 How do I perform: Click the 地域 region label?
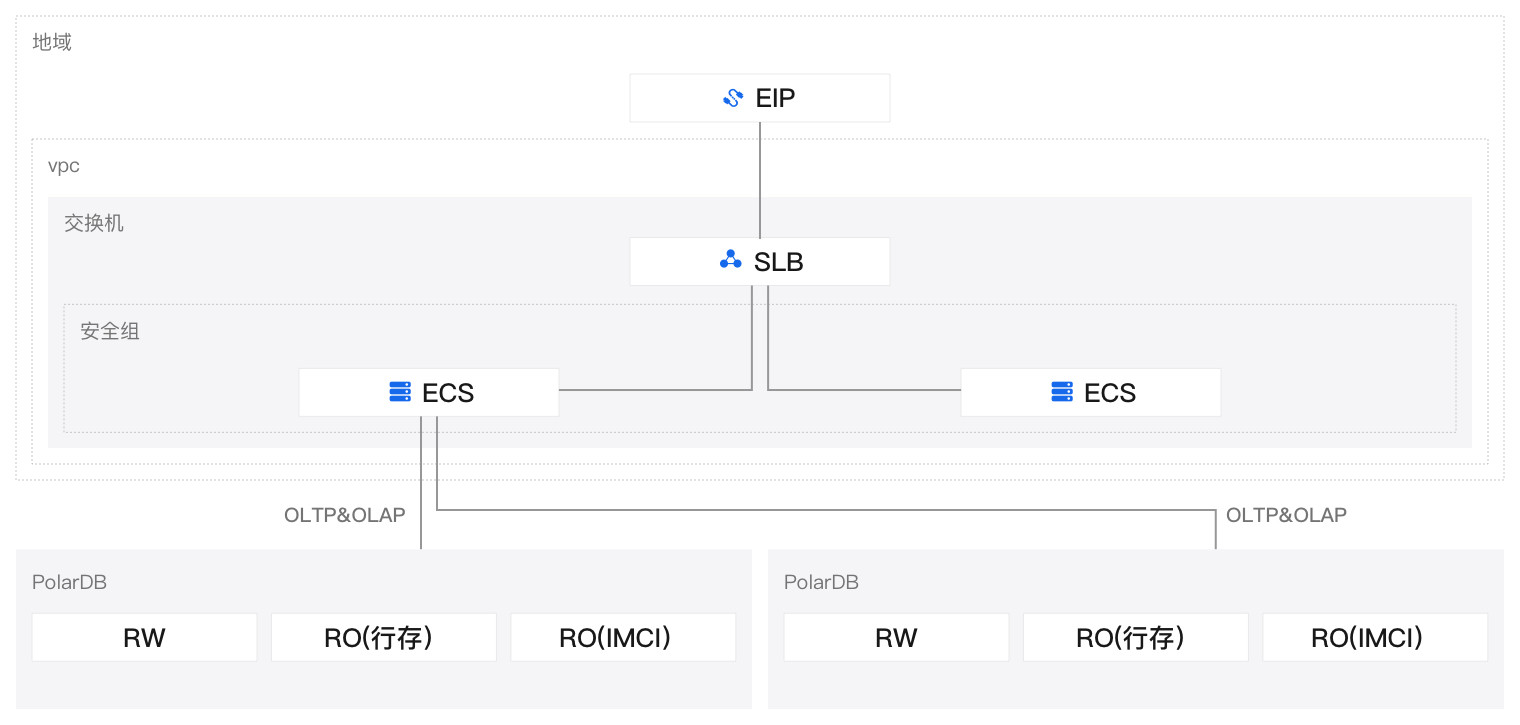52,42
